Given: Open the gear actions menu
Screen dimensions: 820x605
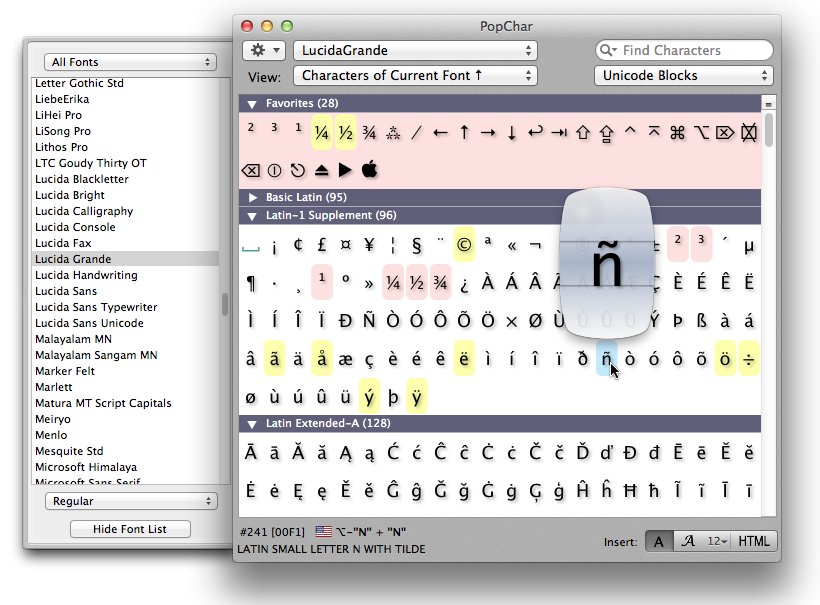Looking at the screenshot, I should [264, 50].
